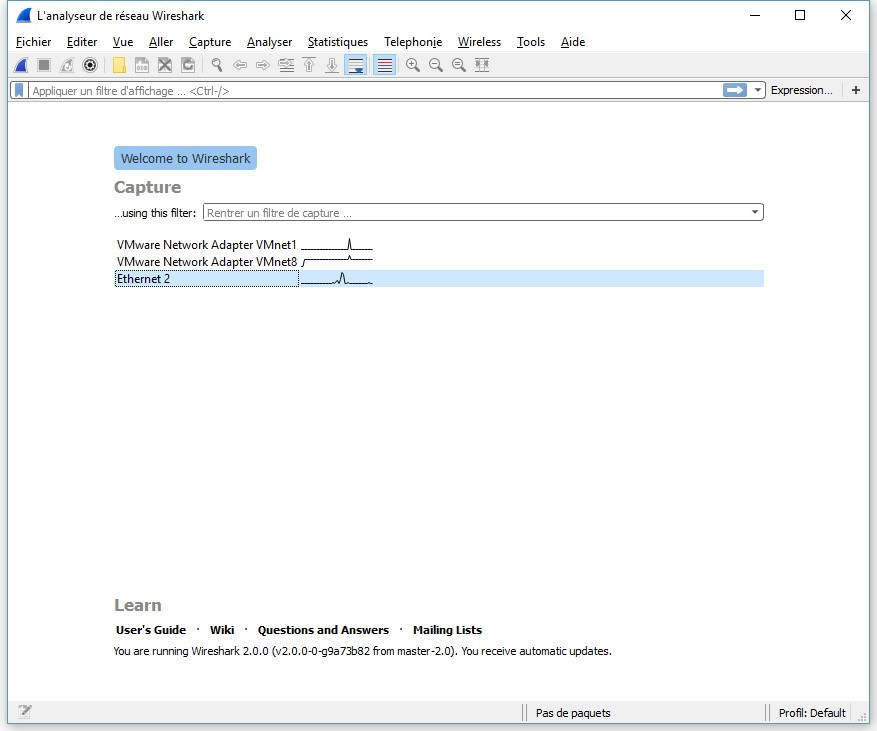Start capturing packets with the shark fin icon
The width and height of the screenshot is (877, 731).
[x=21, y=65]
